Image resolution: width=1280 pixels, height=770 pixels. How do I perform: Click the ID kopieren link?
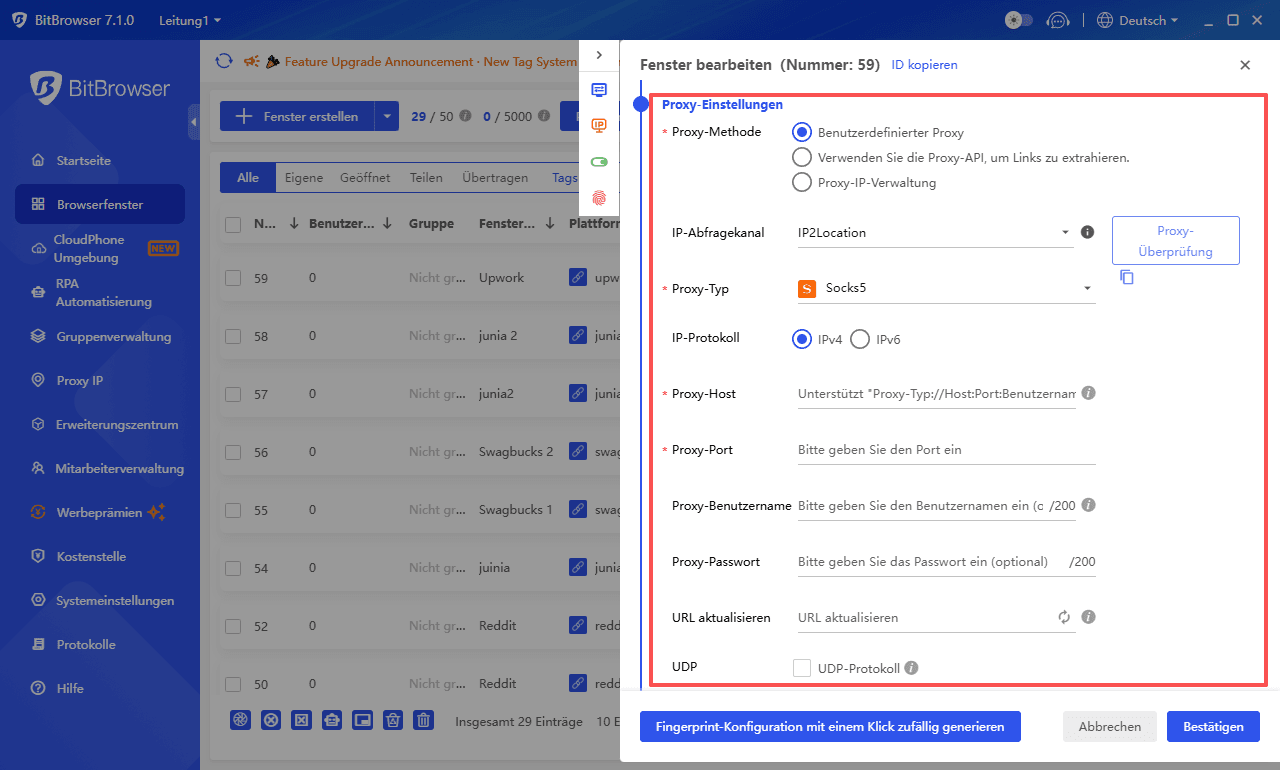tap(924, 64)
